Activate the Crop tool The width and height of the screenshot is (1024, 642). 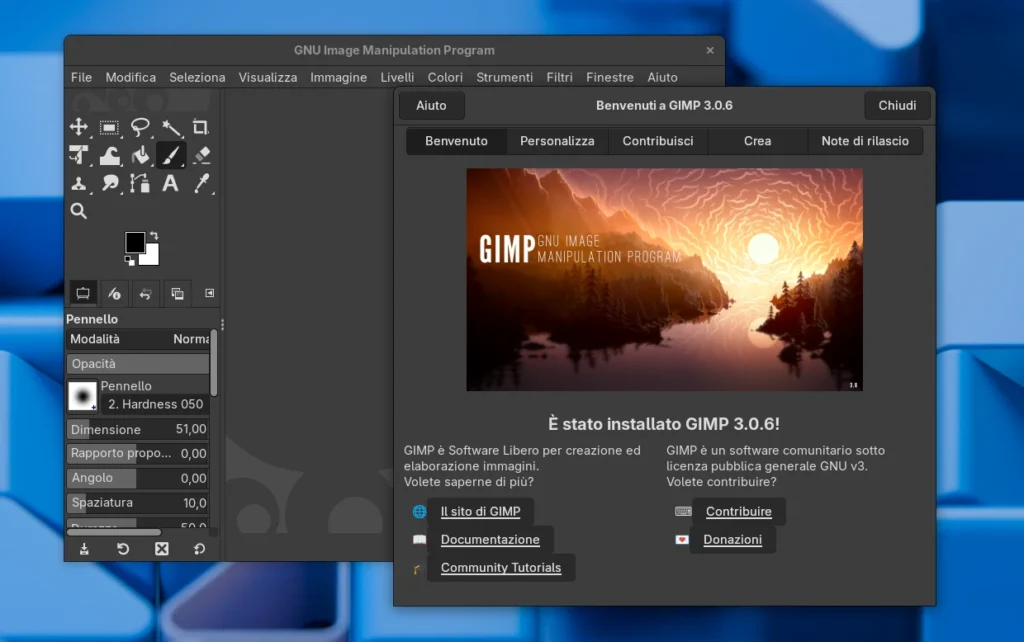(202, 127)
